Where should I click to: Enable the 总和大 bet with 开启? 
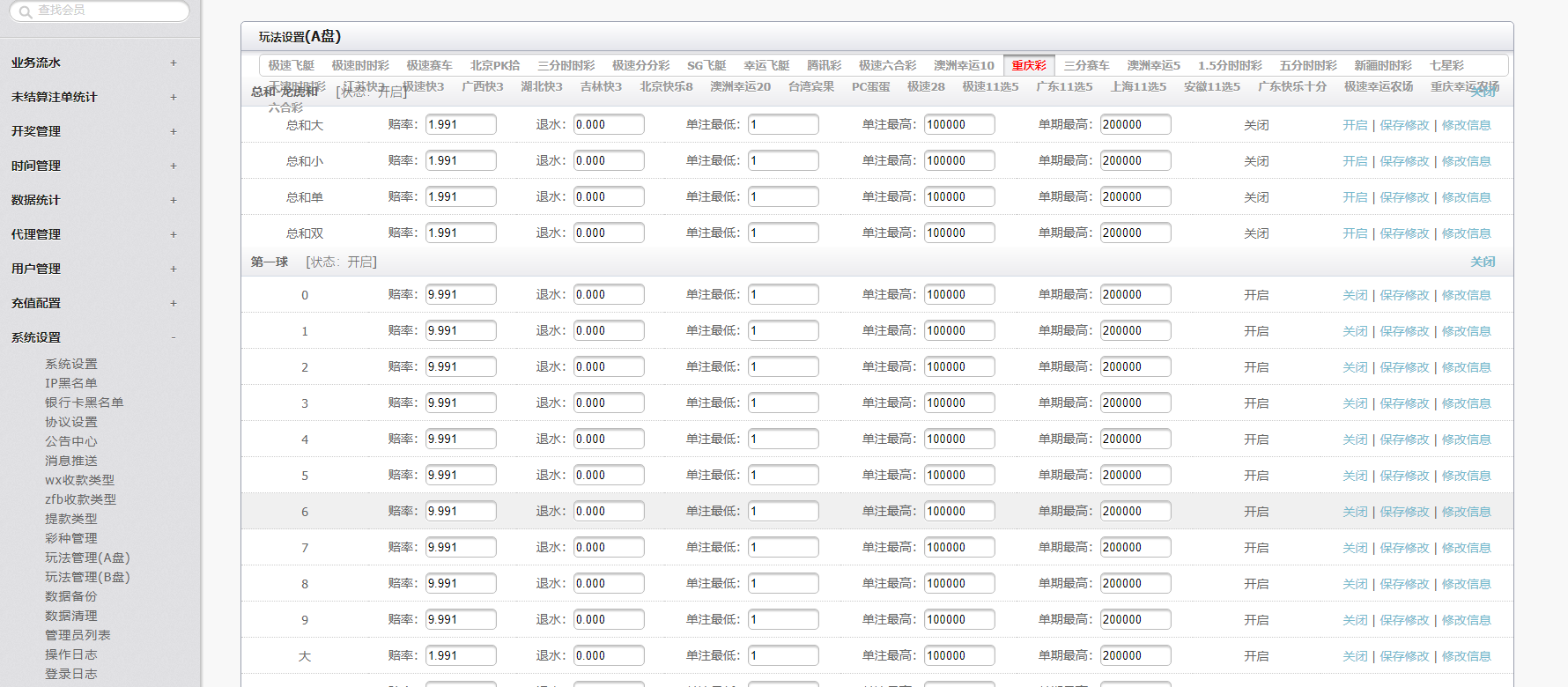pyautogui.click(x=1354, y=125)
